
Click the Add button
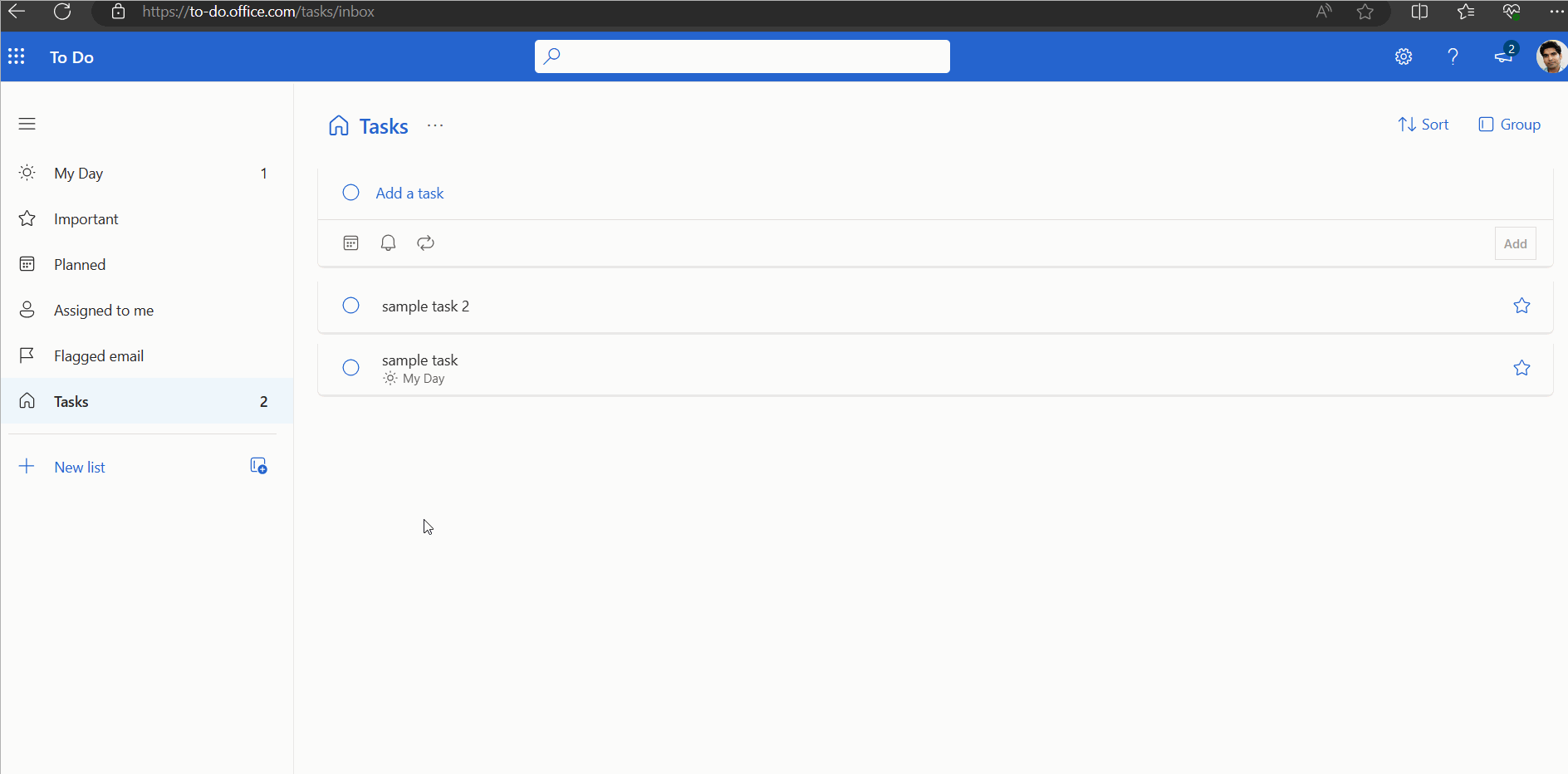pyautogui.click(x=1515, y=242)
